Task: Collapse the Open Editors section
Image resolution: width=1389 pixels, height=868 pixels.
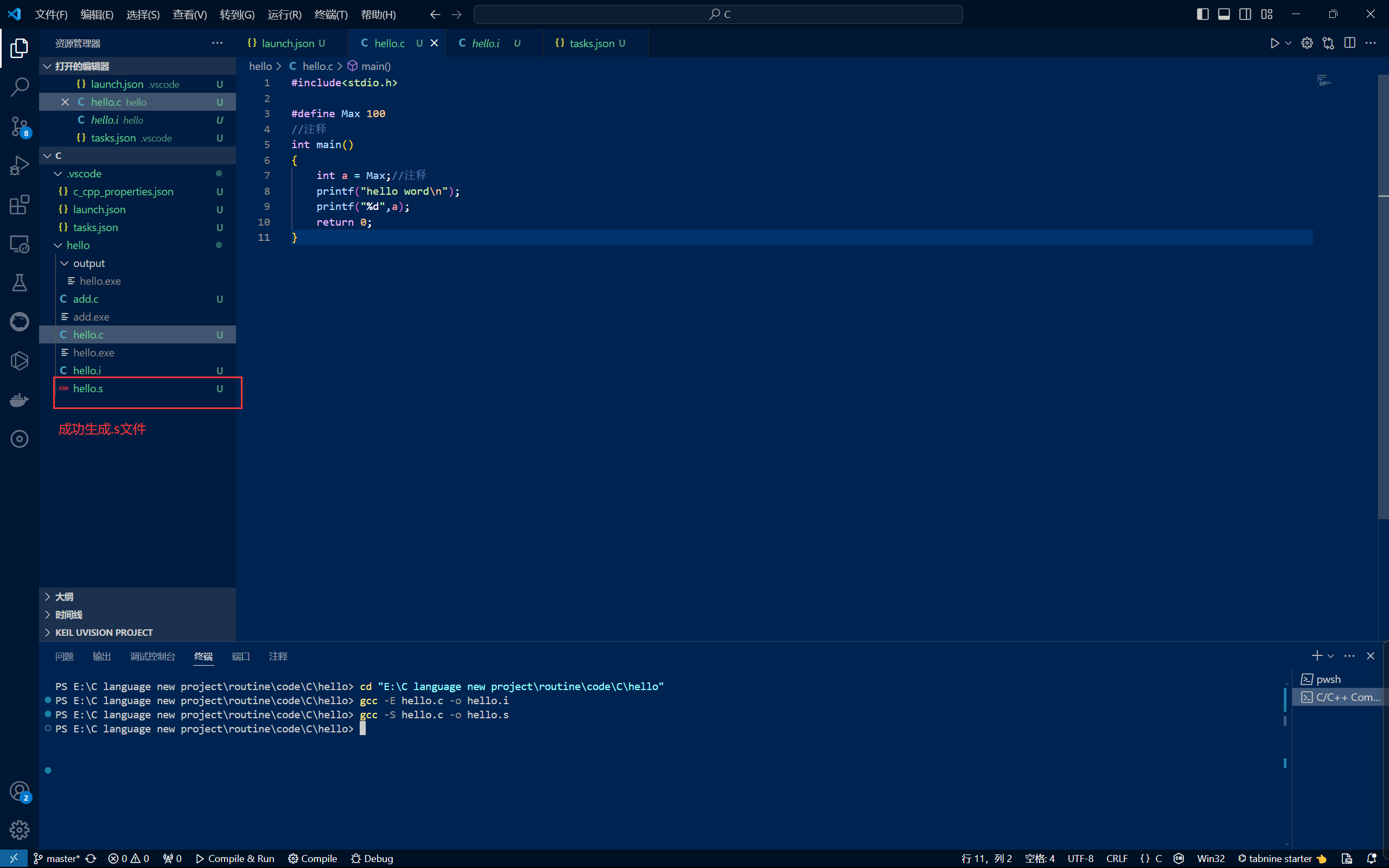Action: coord(138,66)
